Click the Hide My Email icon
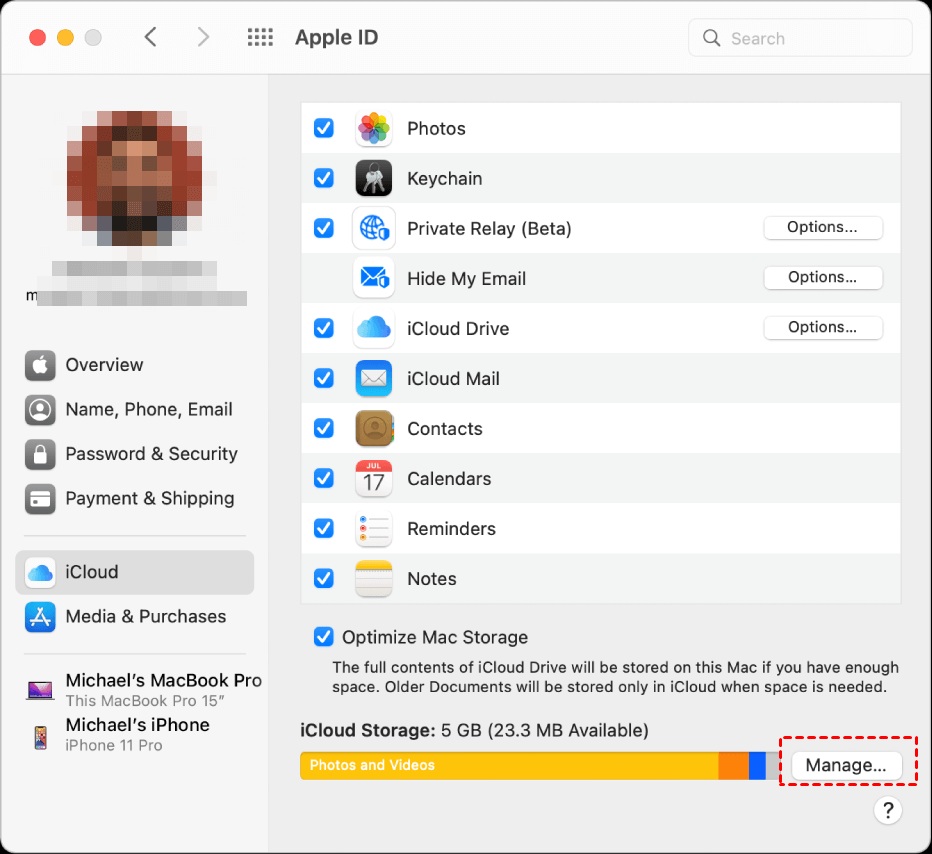Screen dimensions: 932x854 (x=374, y=279)
